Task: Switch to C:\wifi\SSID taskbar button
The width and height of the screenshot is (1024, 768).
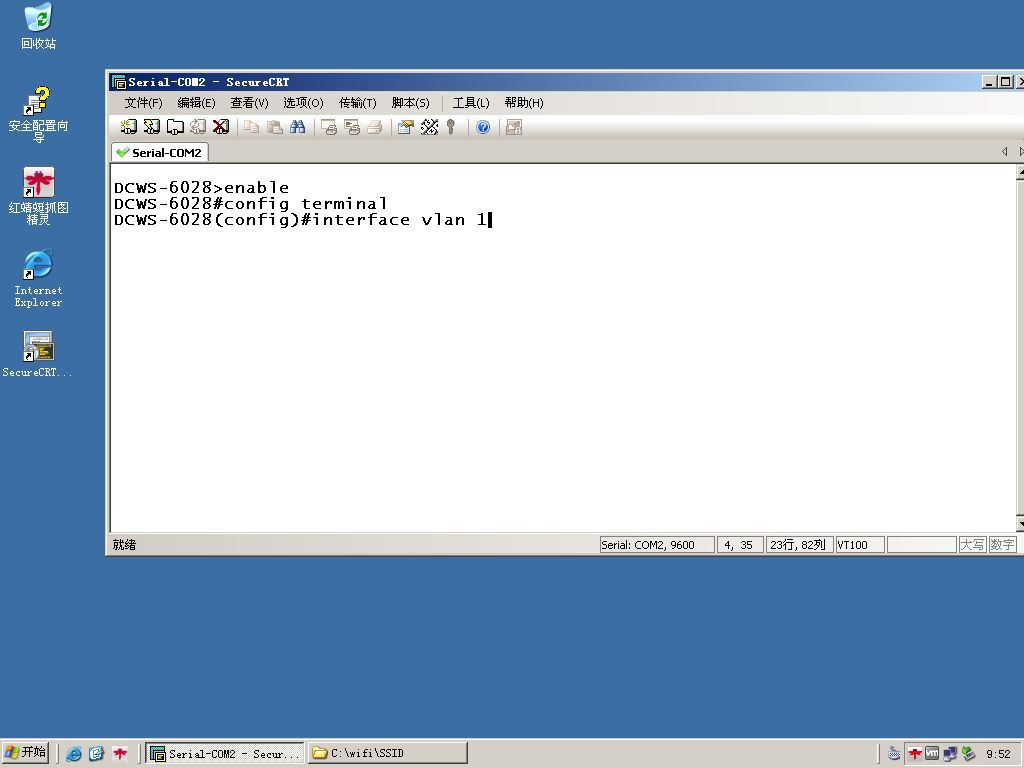Action: [388, 753]
